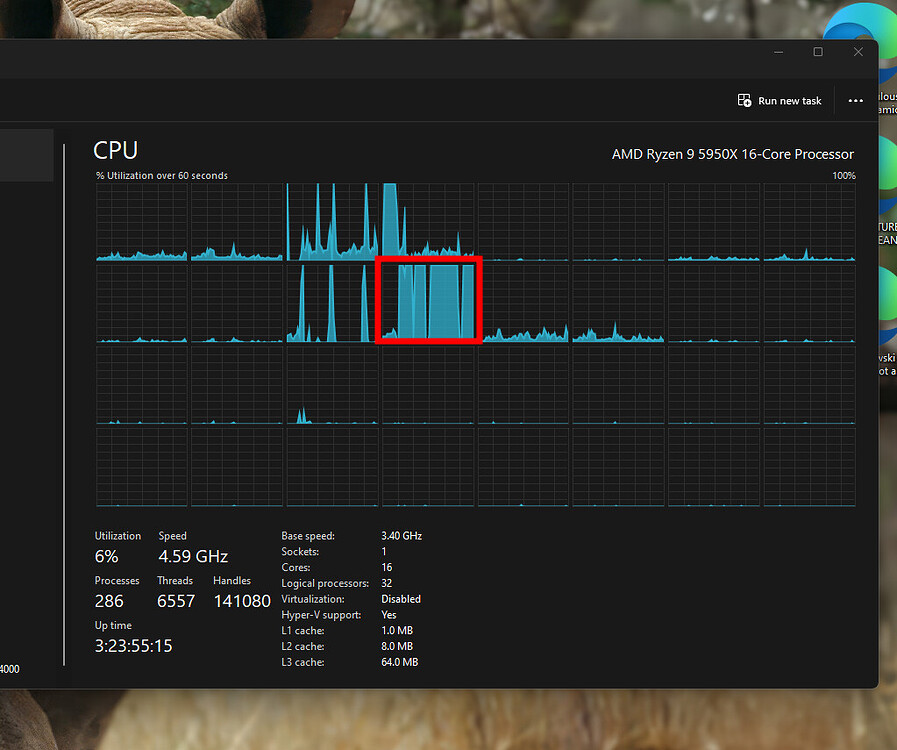The width and height of the screenshot is (897, 750).
Task: Click the 100% graph scale label
Action: (x=844, y=176)
